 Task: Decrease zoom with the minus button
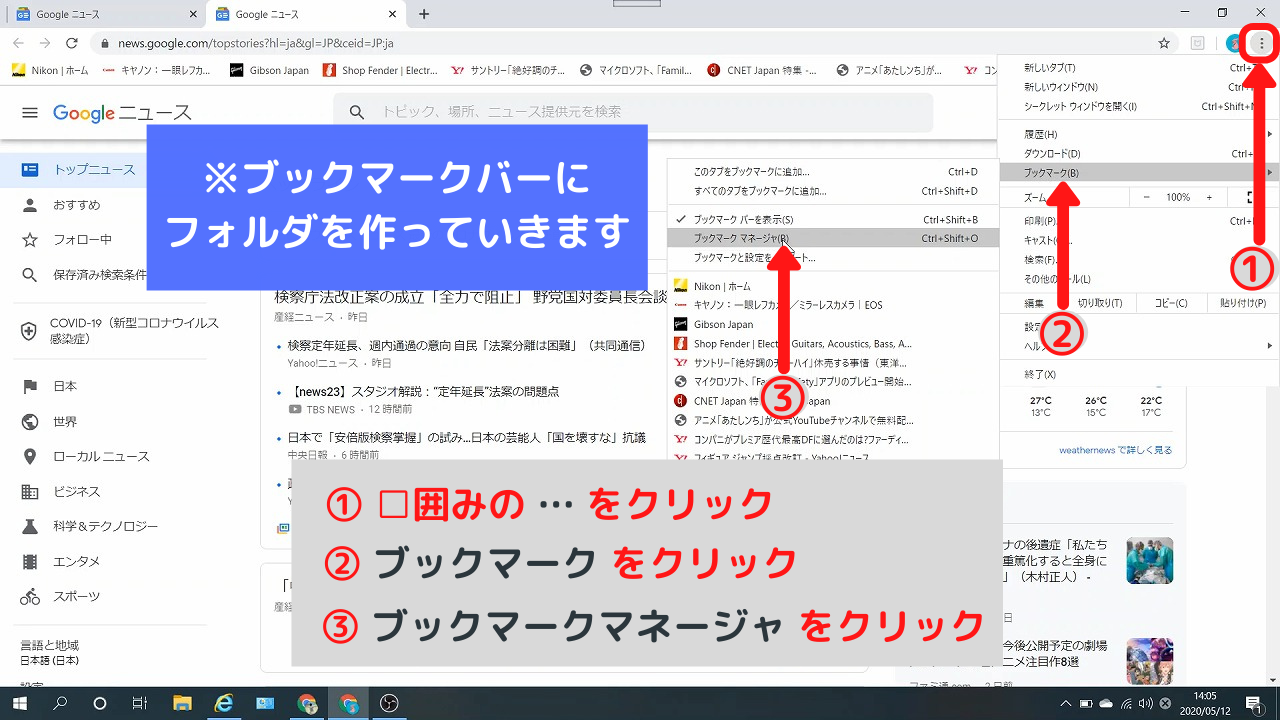[1147, 198]
